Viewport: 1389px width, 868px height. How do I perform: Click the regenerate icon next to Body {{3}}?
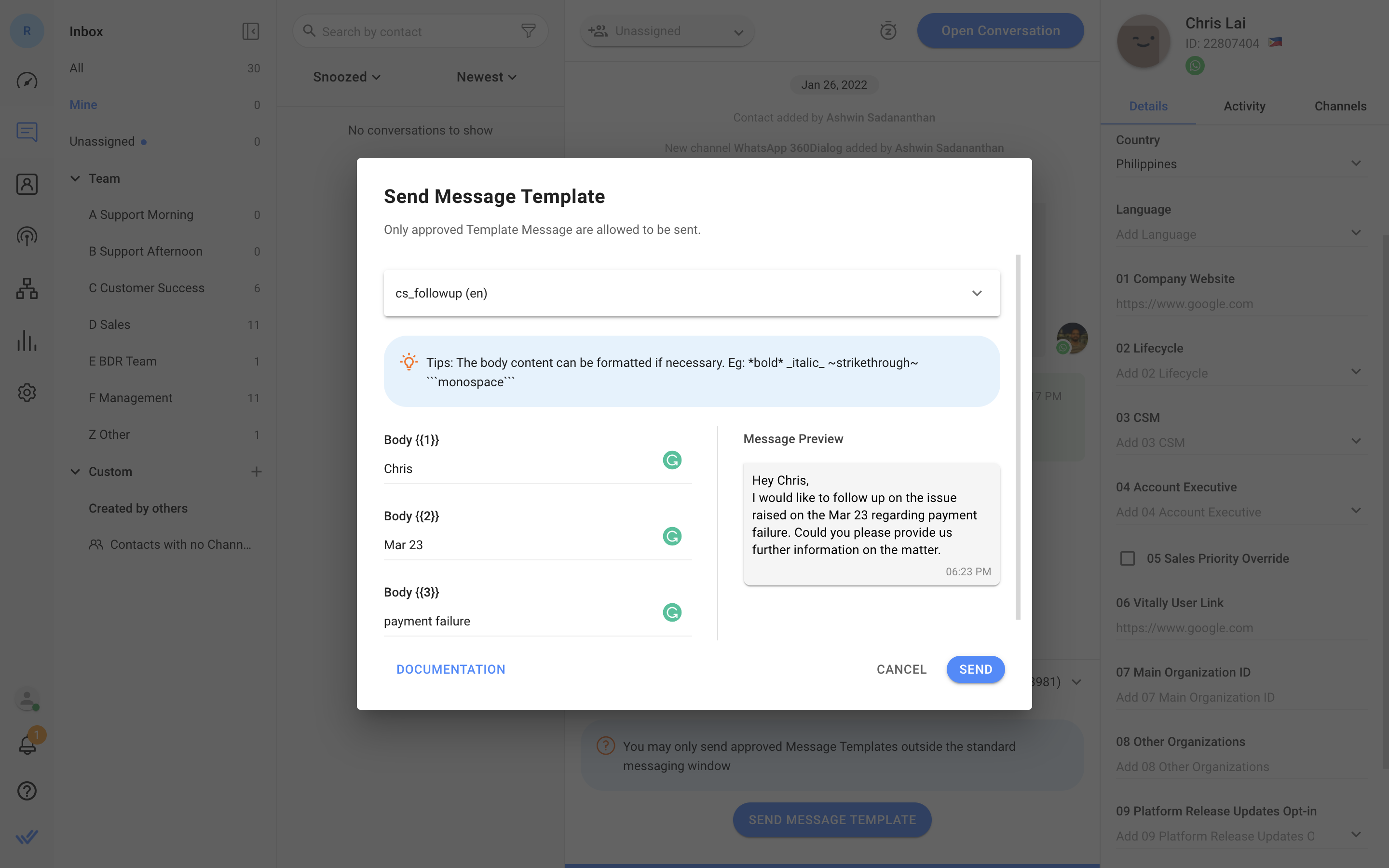coord(672,611)
